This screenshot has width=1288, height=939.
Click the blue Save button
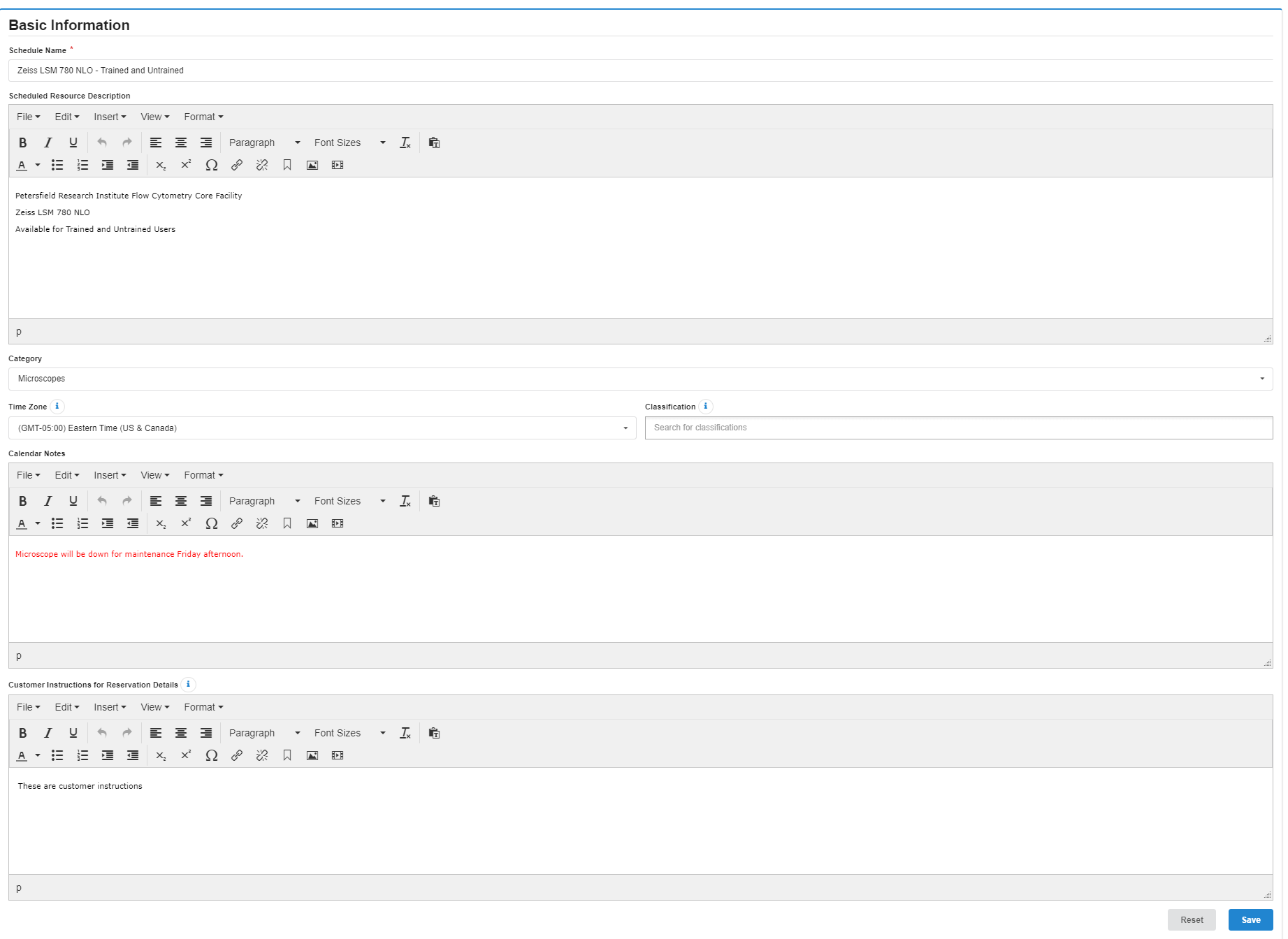[x=1250, y=920]
